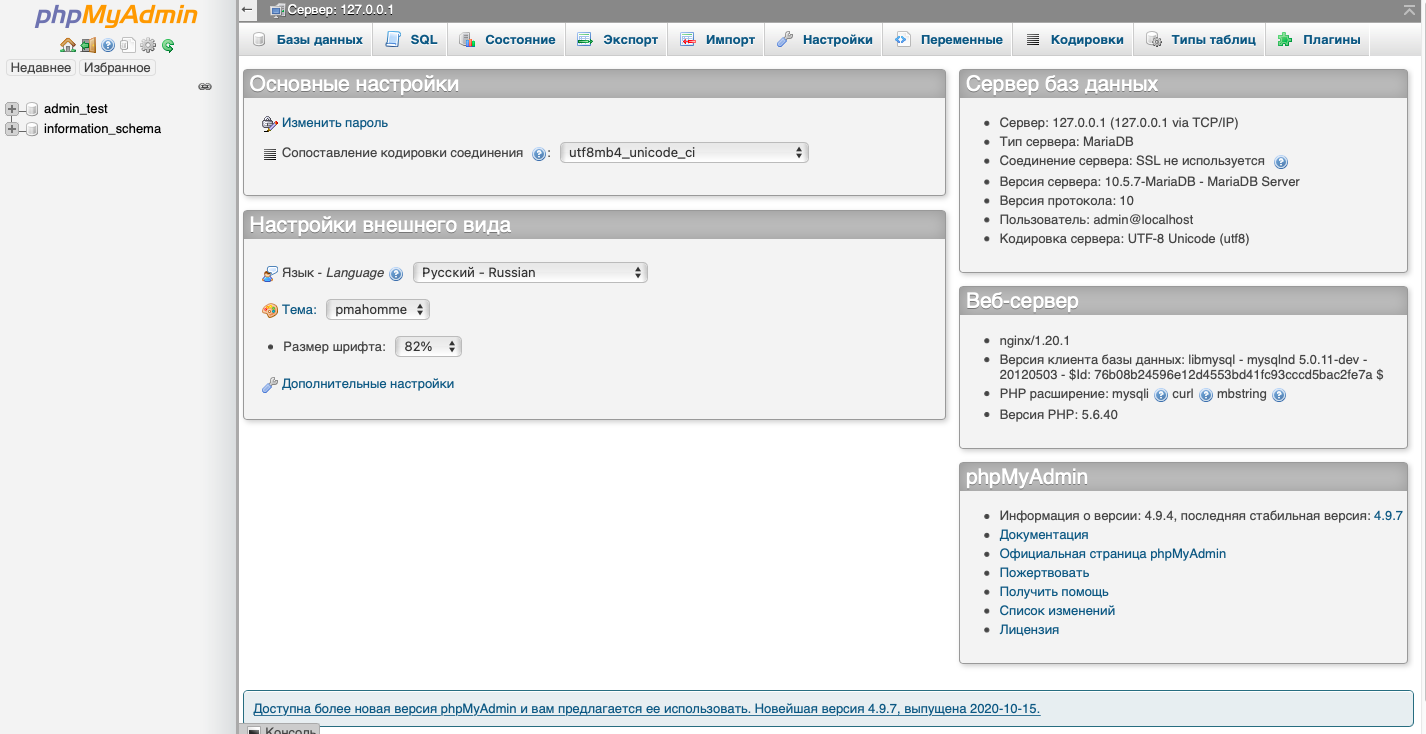
Task: Reload navigation panel with green arrow icon
Action: [168, 45]
